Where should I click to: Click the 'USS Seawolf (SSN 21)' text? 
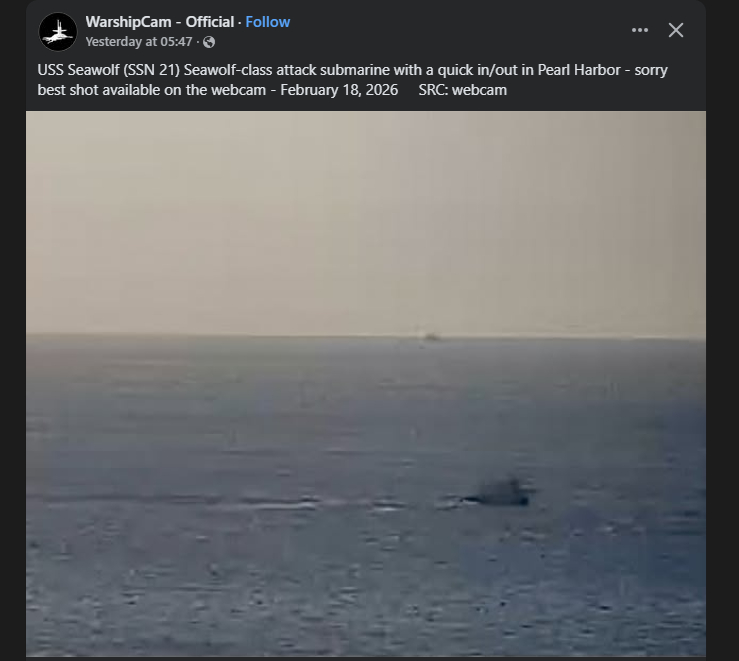click(109, 70)
